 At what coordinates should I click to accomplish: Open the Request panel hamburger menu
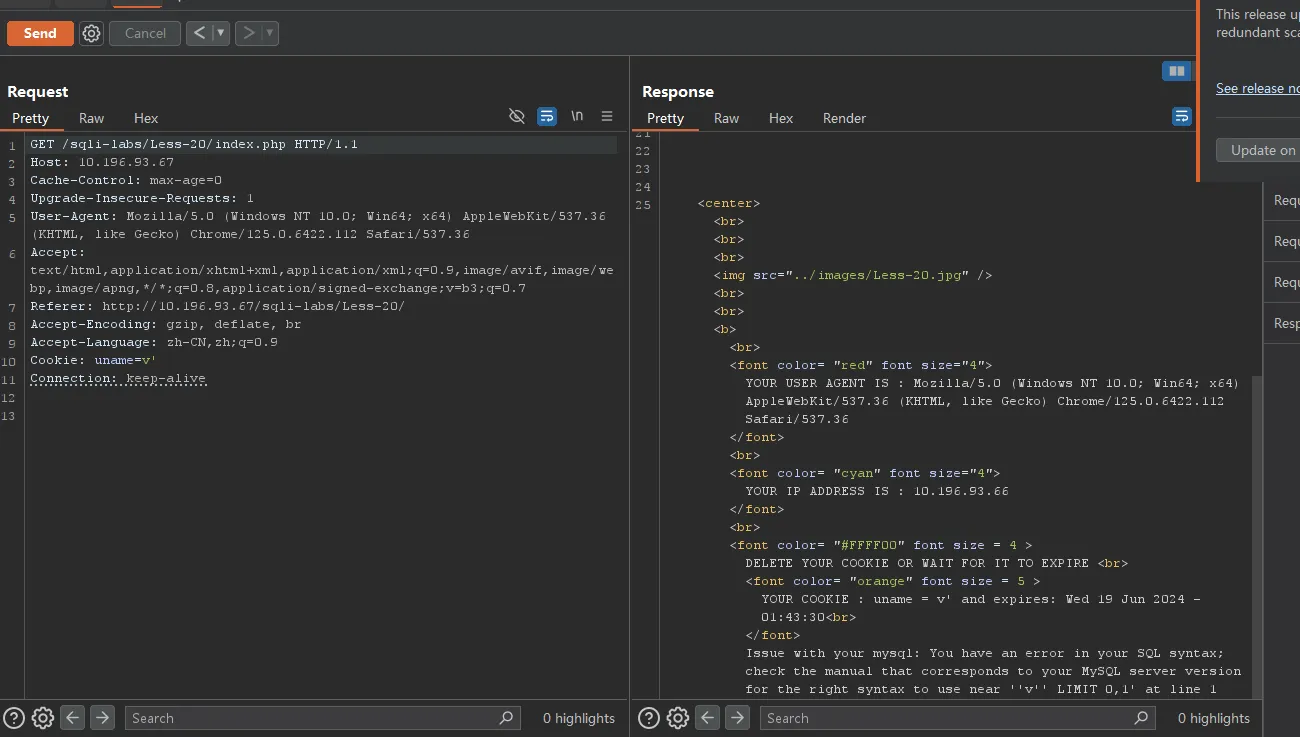tap(606, 117)
